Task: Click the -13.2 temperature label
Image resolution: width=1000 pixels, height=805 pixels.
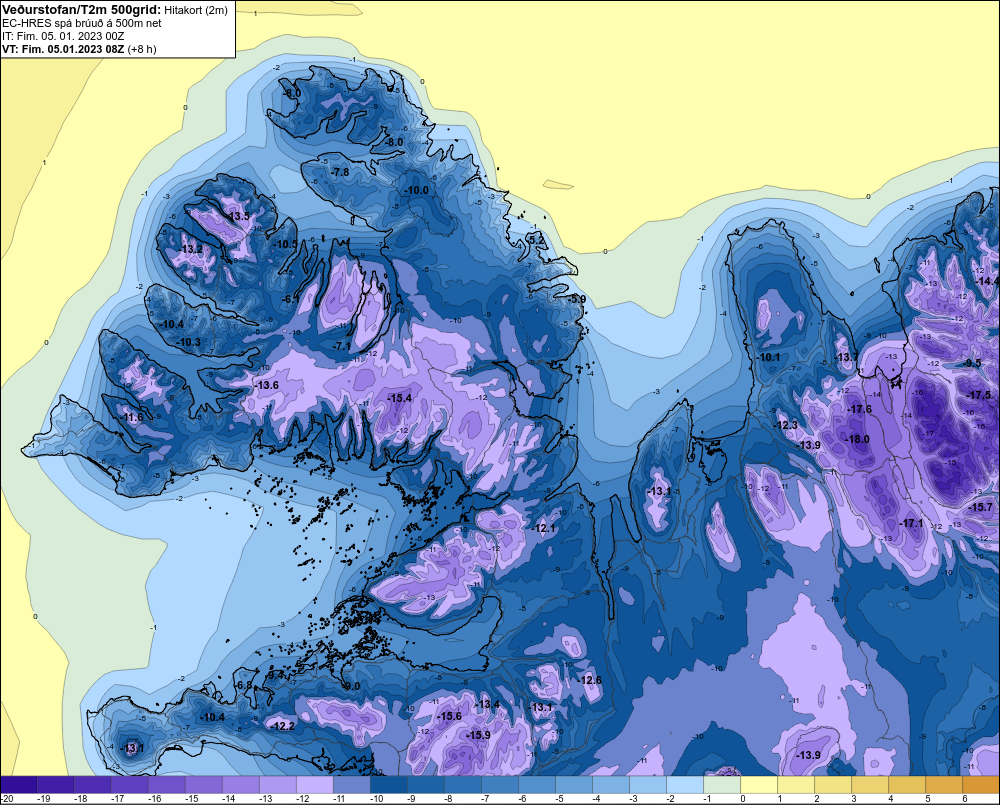Action: pos(191,249)
